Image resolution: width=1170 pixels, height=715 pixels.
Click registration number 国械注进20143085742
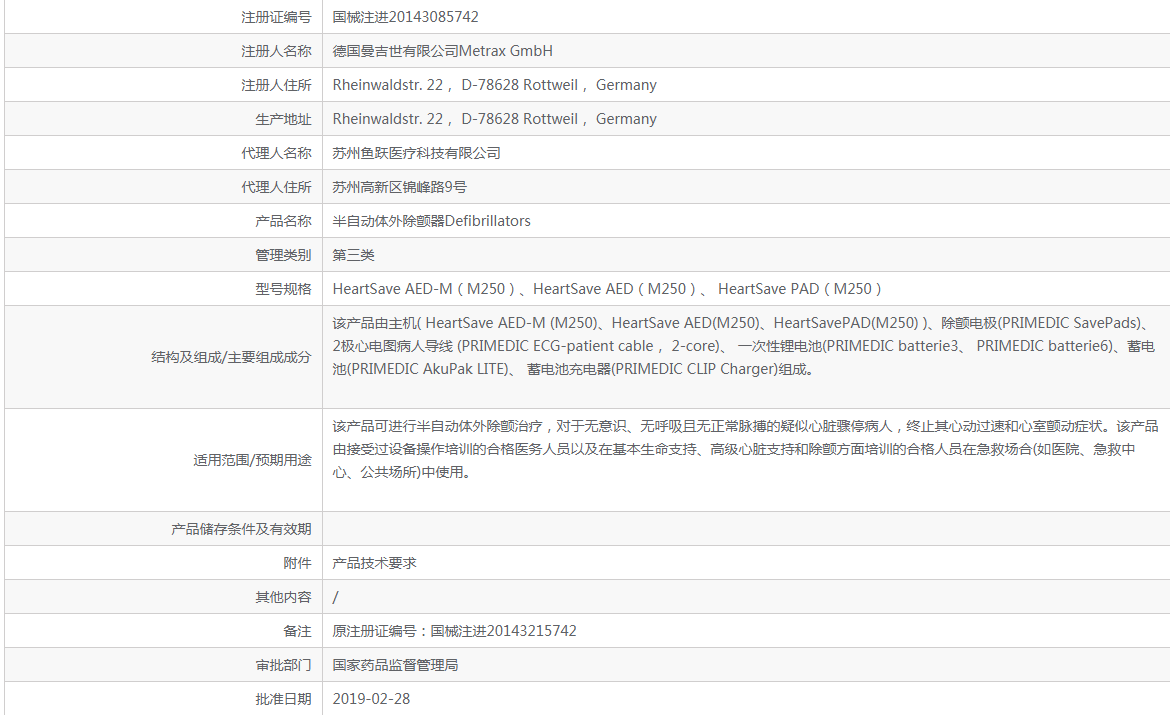[405, 17]
